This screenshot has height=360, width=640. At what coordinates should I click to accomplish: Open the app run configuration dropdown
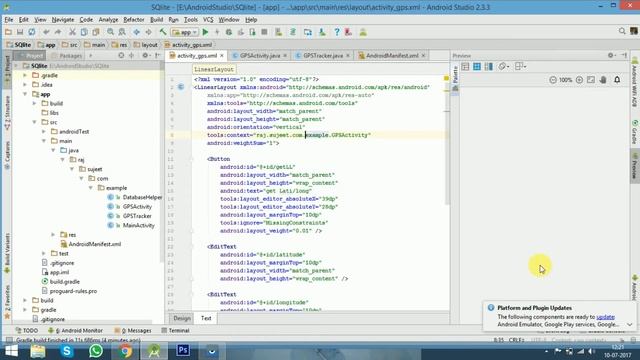pos(185,32)
